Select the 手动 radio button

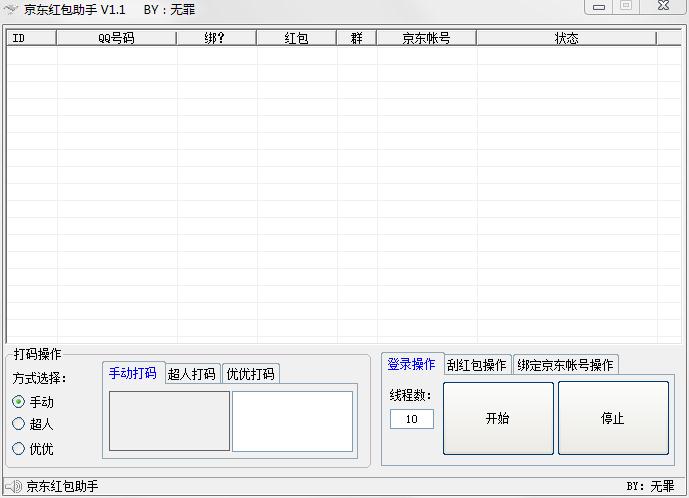(x=19, y=401)
